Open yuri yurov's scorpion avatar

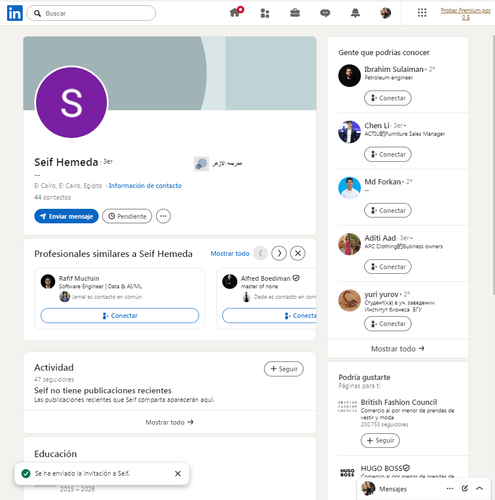pos(349,300)
